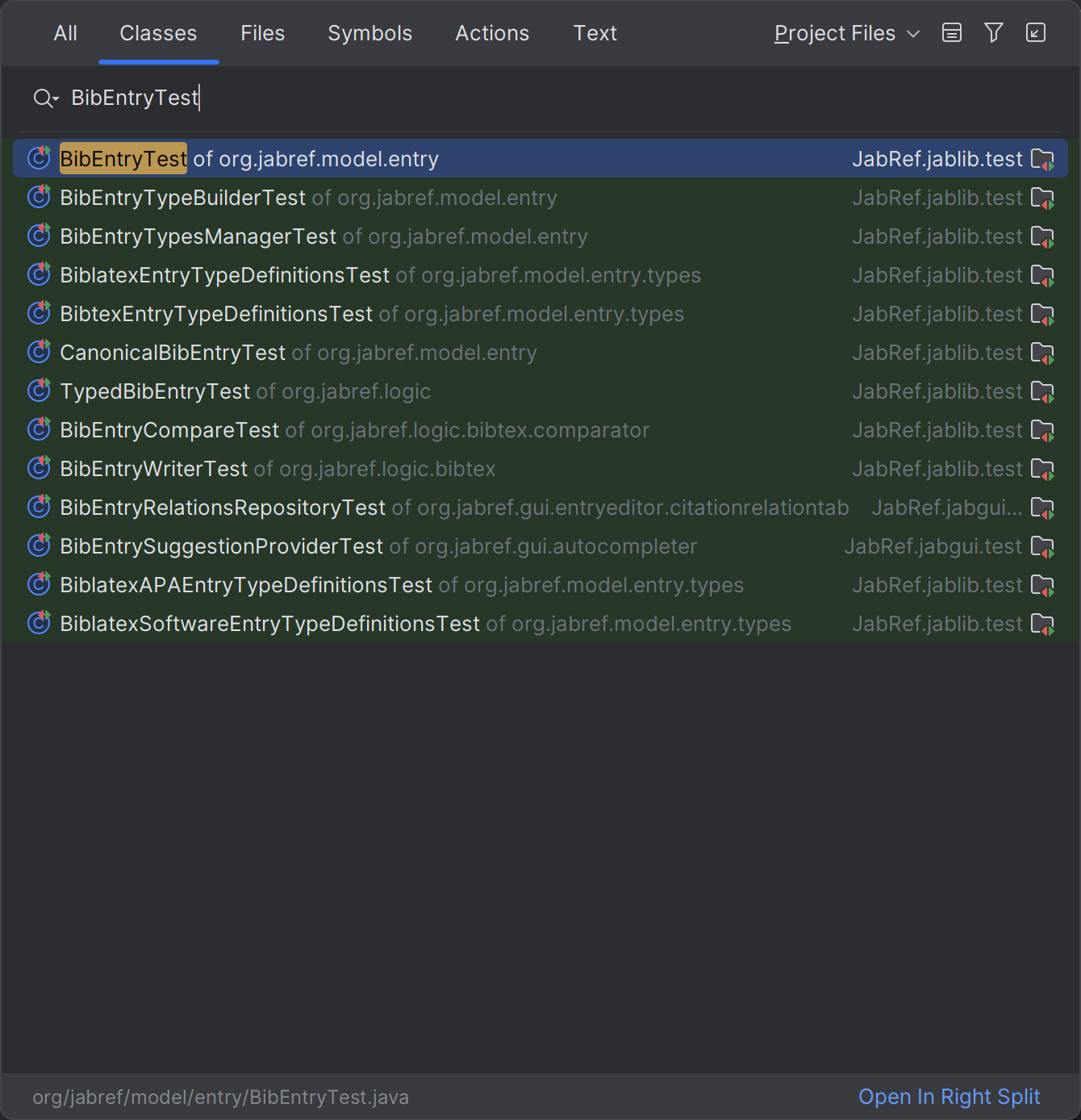This screenshot has width=1081, height=1120.
Task: Select the BibEntrySuggestionProviderTest result
Action: (x=540, y=546)
